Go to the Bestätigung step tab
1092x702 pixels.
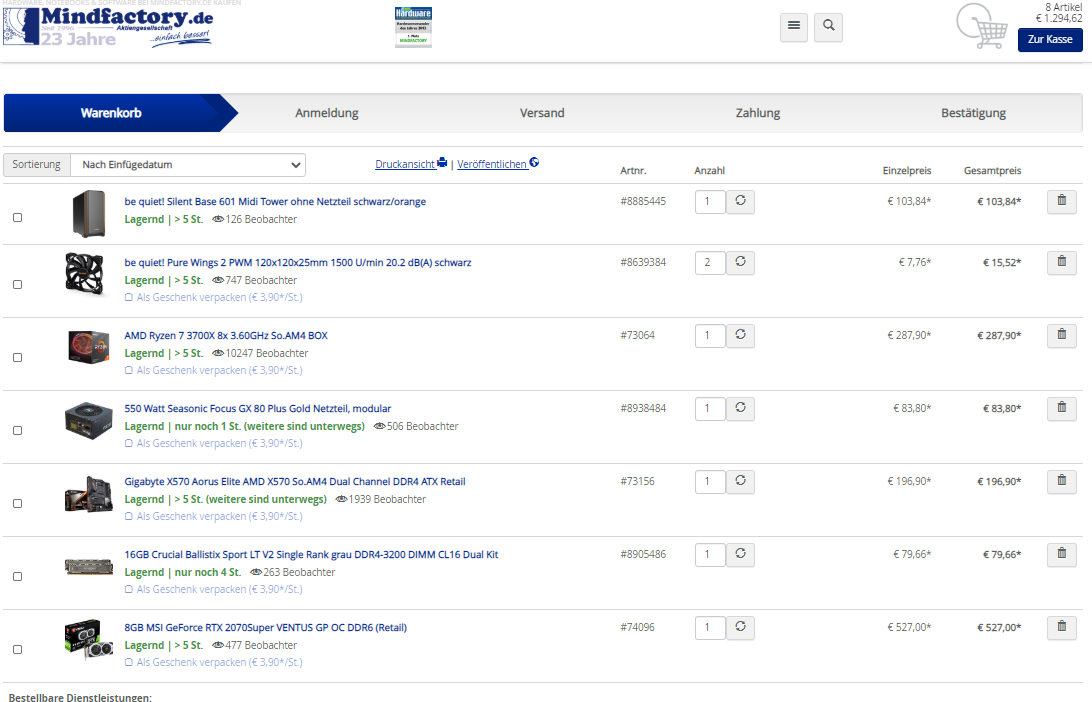click(974, 113)
